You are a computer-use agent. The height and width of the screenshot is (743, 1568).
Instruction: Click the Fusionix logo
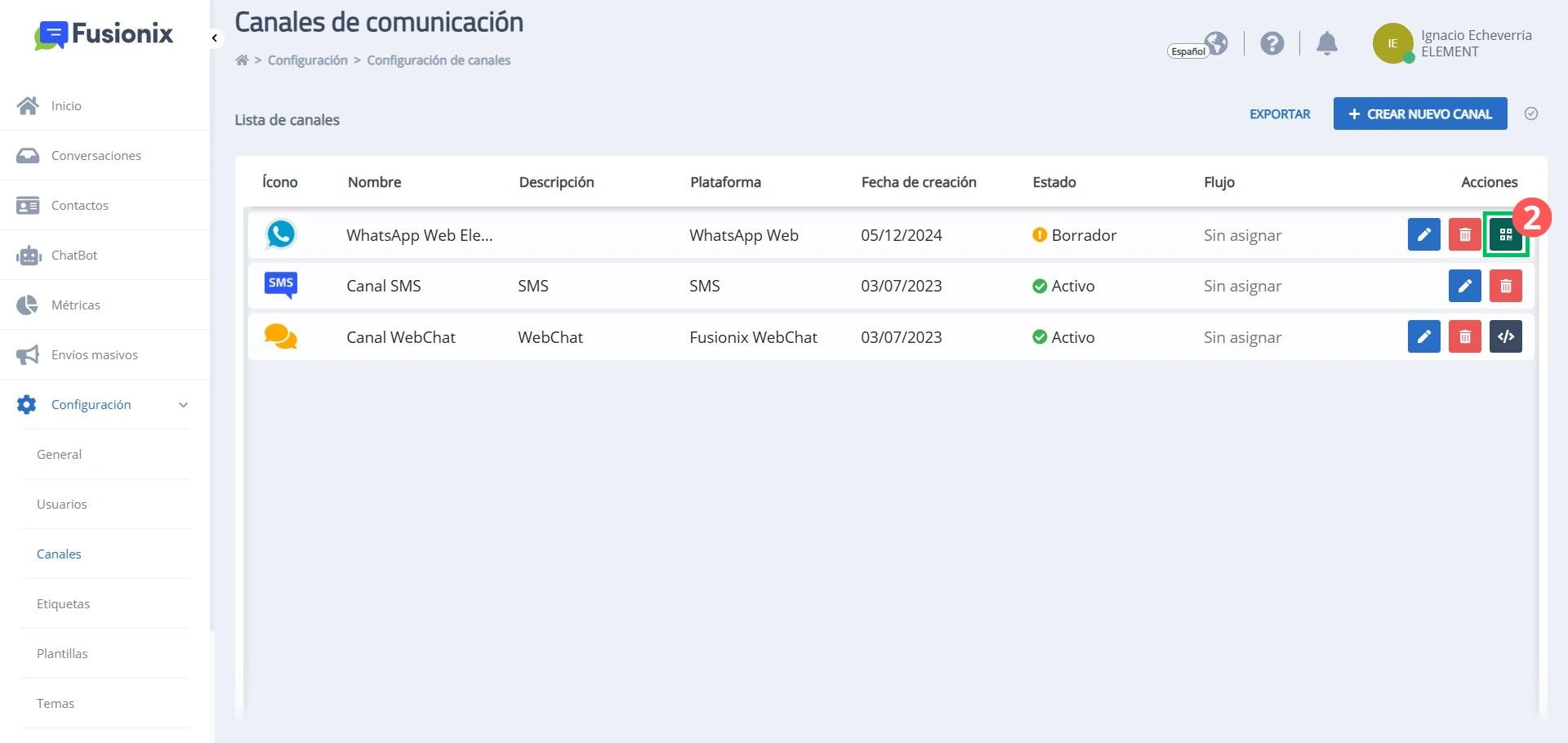click(104, 33)
